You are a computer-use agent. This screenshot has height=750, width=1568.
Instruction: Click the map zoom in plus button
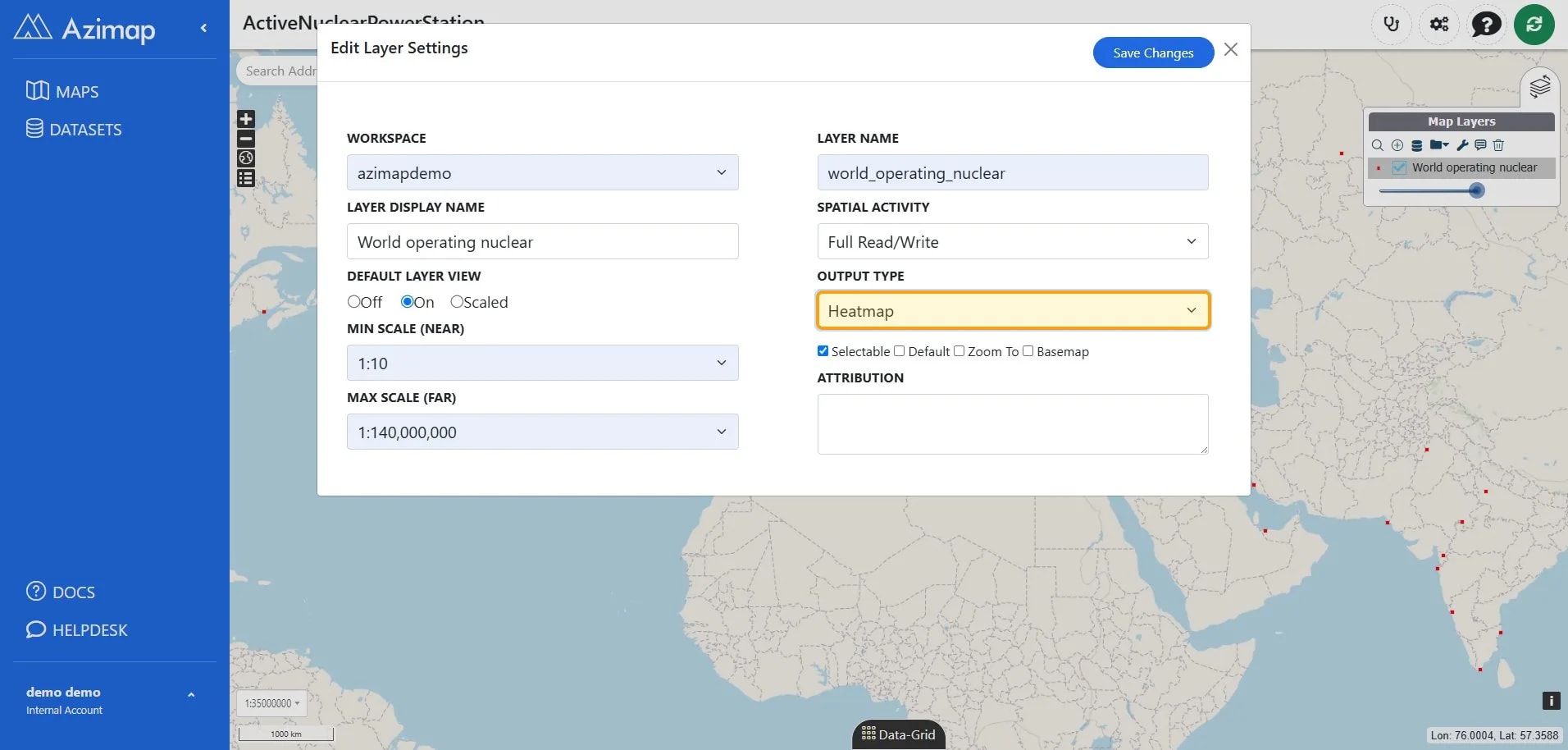[x=246, y=119]
